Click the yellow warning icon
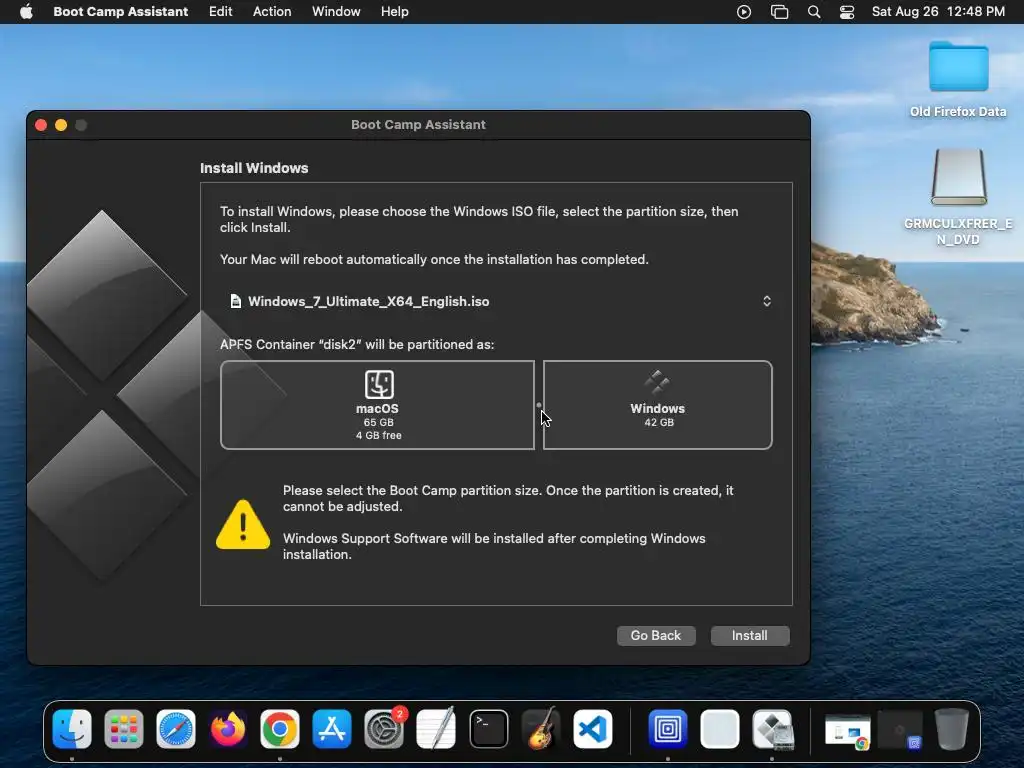The width and height of the screenshot is (1024, 768). click(243, 525)
